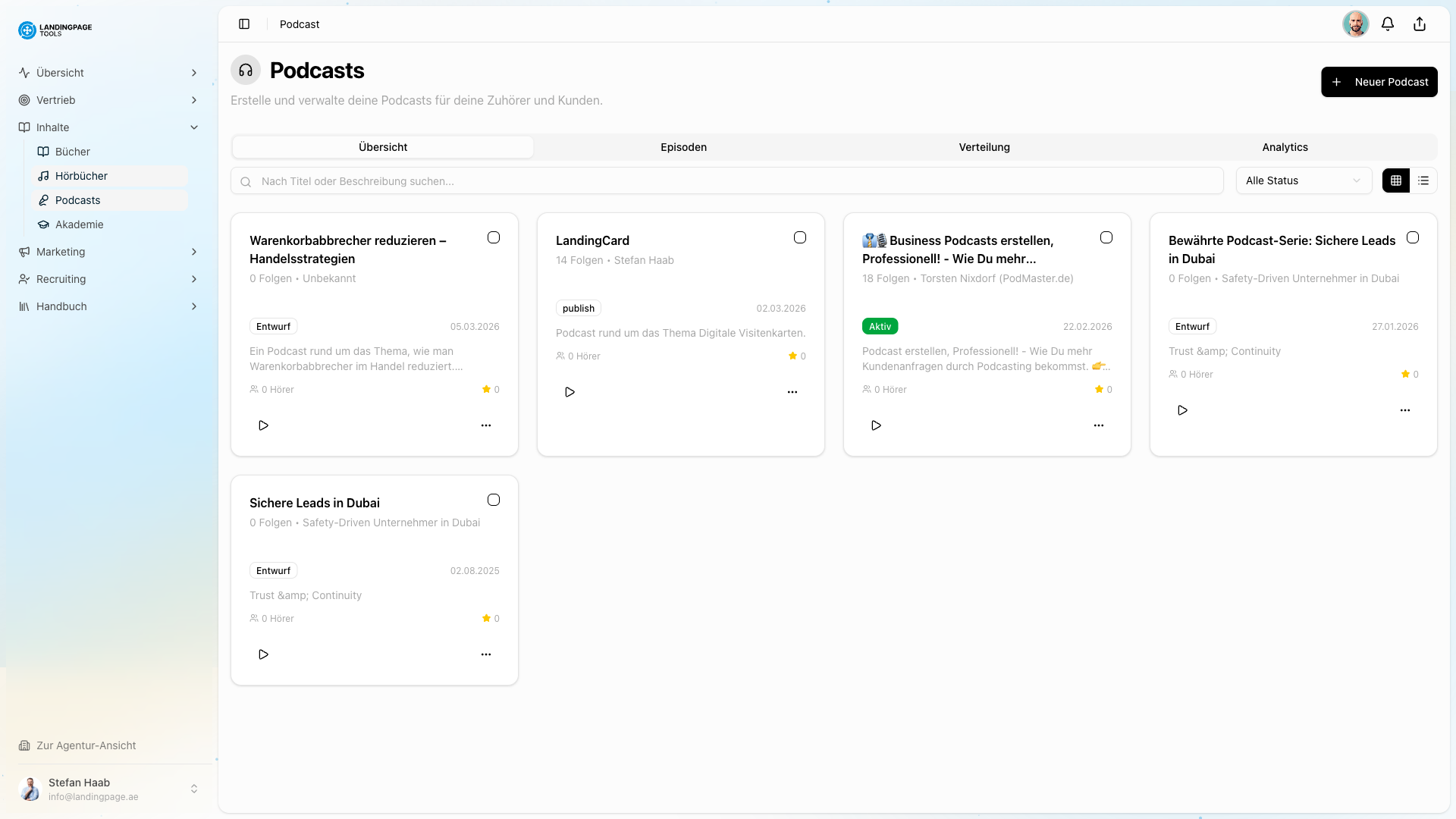Switch to the Episoden tab
Image resolution: width=1456 pixels, height=819 pixels.
pos(683,146)
